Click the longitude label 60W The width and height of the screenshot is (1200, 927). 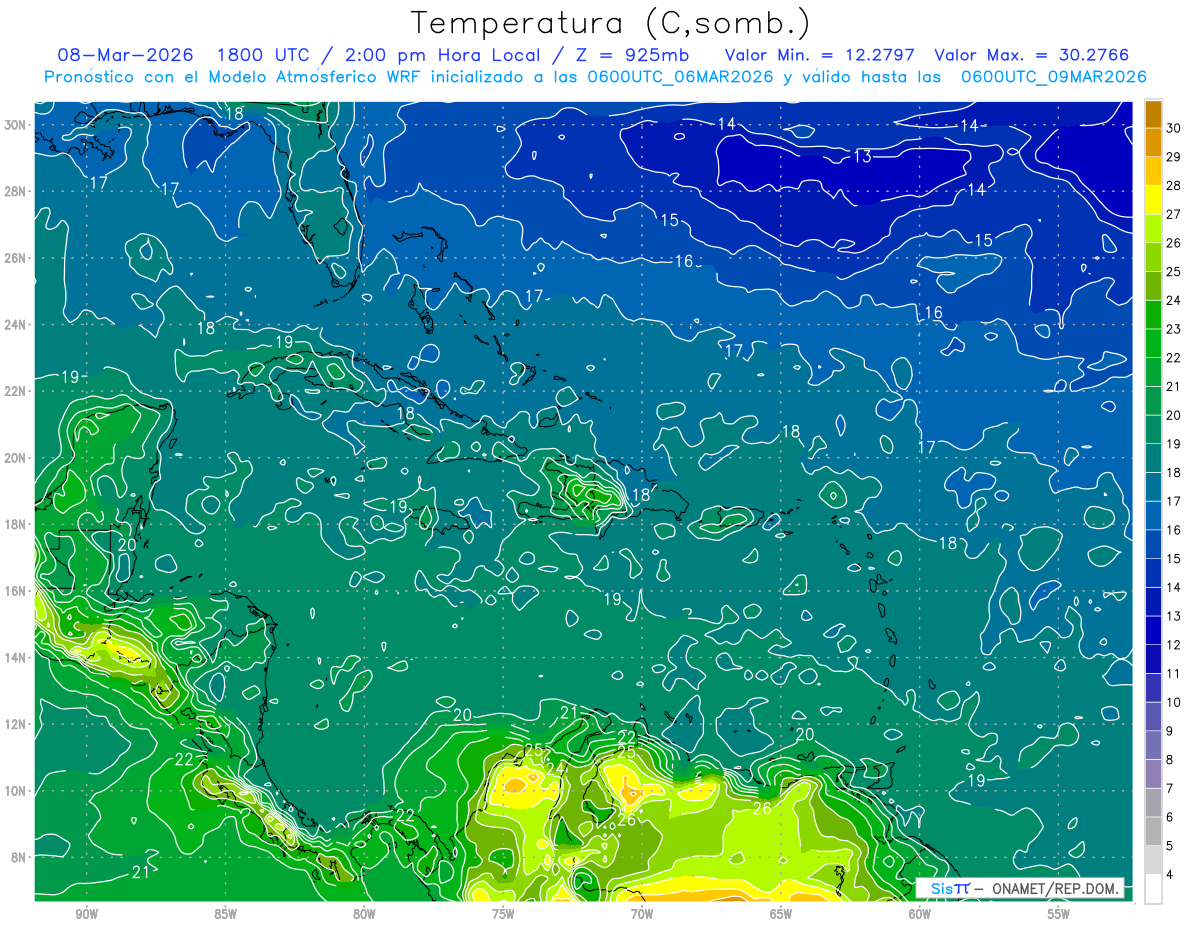pyautogui.click(x=920, y=914)
